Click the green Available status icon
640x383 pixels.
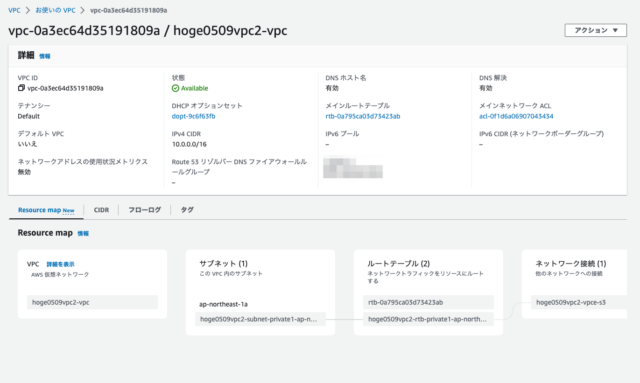175,88
